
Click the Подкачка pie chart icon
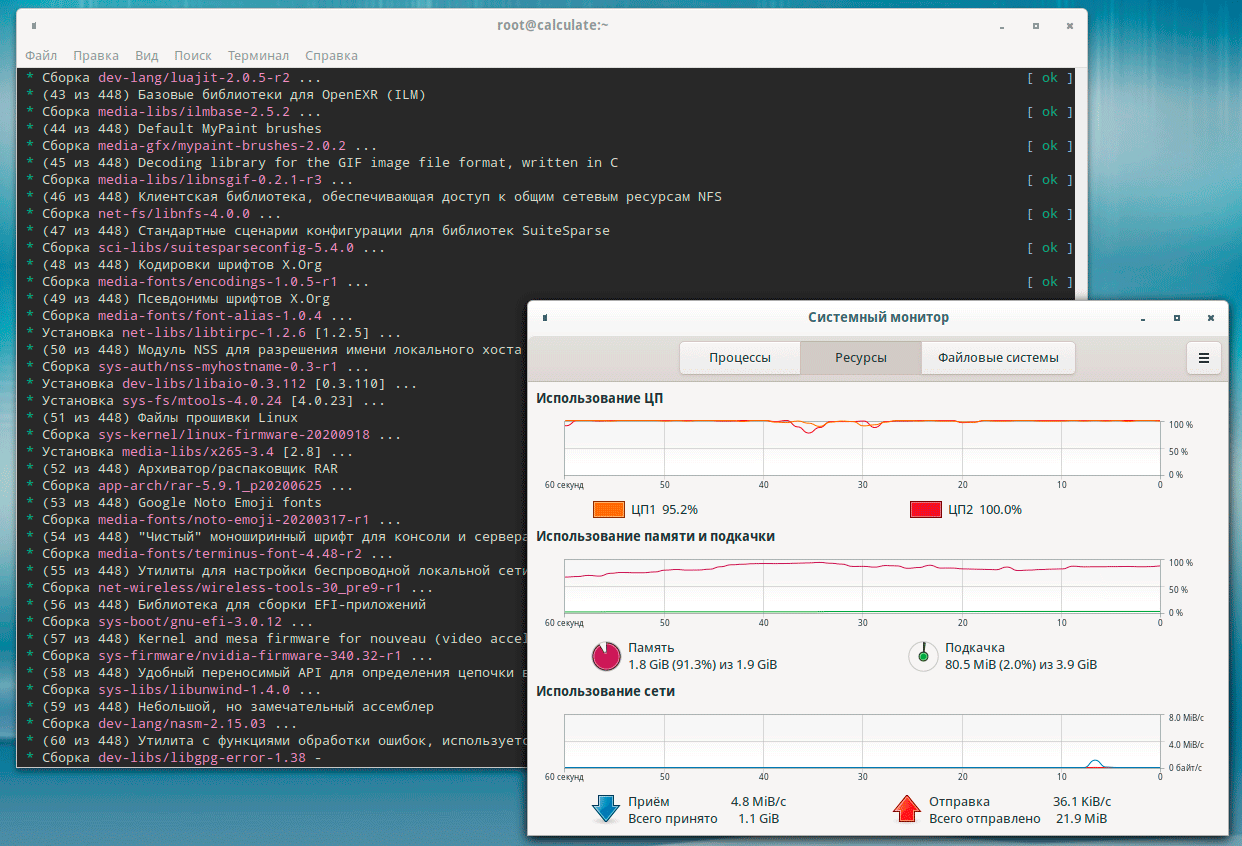point(922,656)
